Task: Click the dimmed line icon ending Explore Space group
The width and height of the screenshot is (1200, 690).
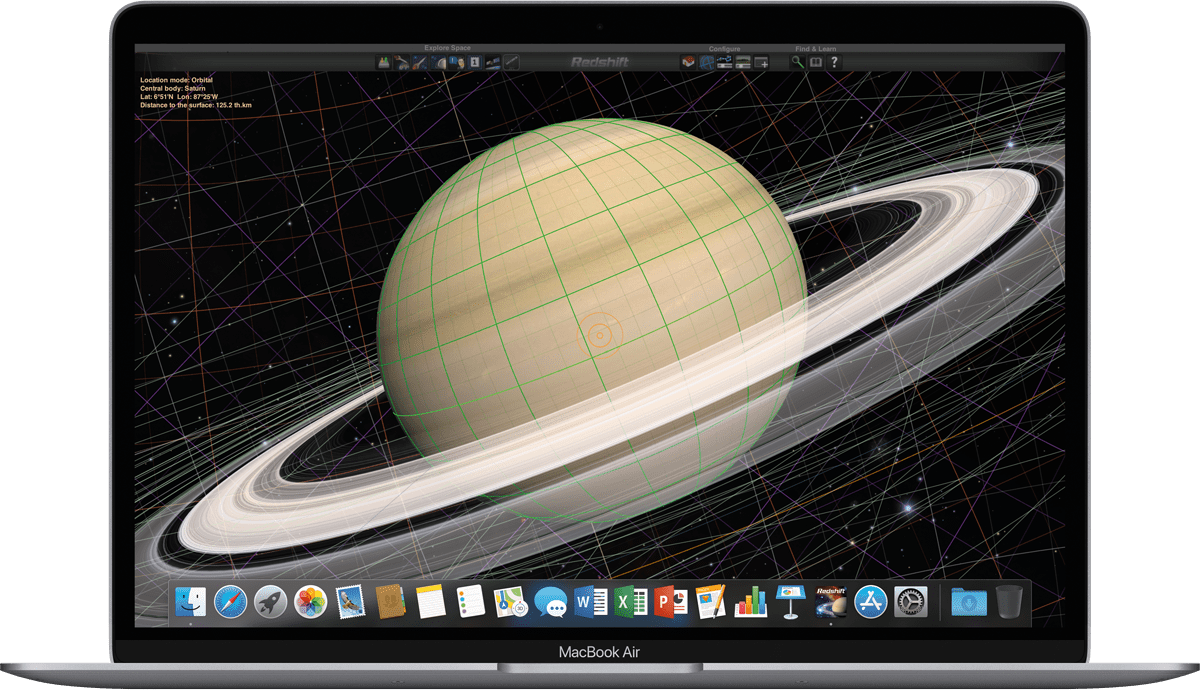Action: (511, 62)
